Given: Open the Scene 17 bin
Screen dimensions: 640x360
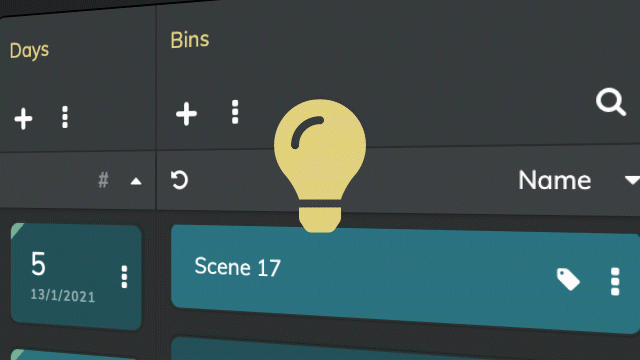Looking at the screenshot, I should click(405, 279).
